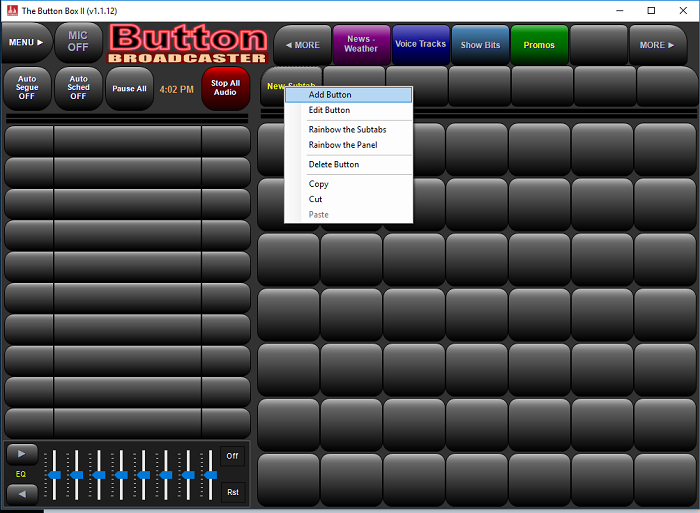This screenshot has width=700, height=513.
Task: Click the EQ right arrow icon
Action: click(21, 454)
